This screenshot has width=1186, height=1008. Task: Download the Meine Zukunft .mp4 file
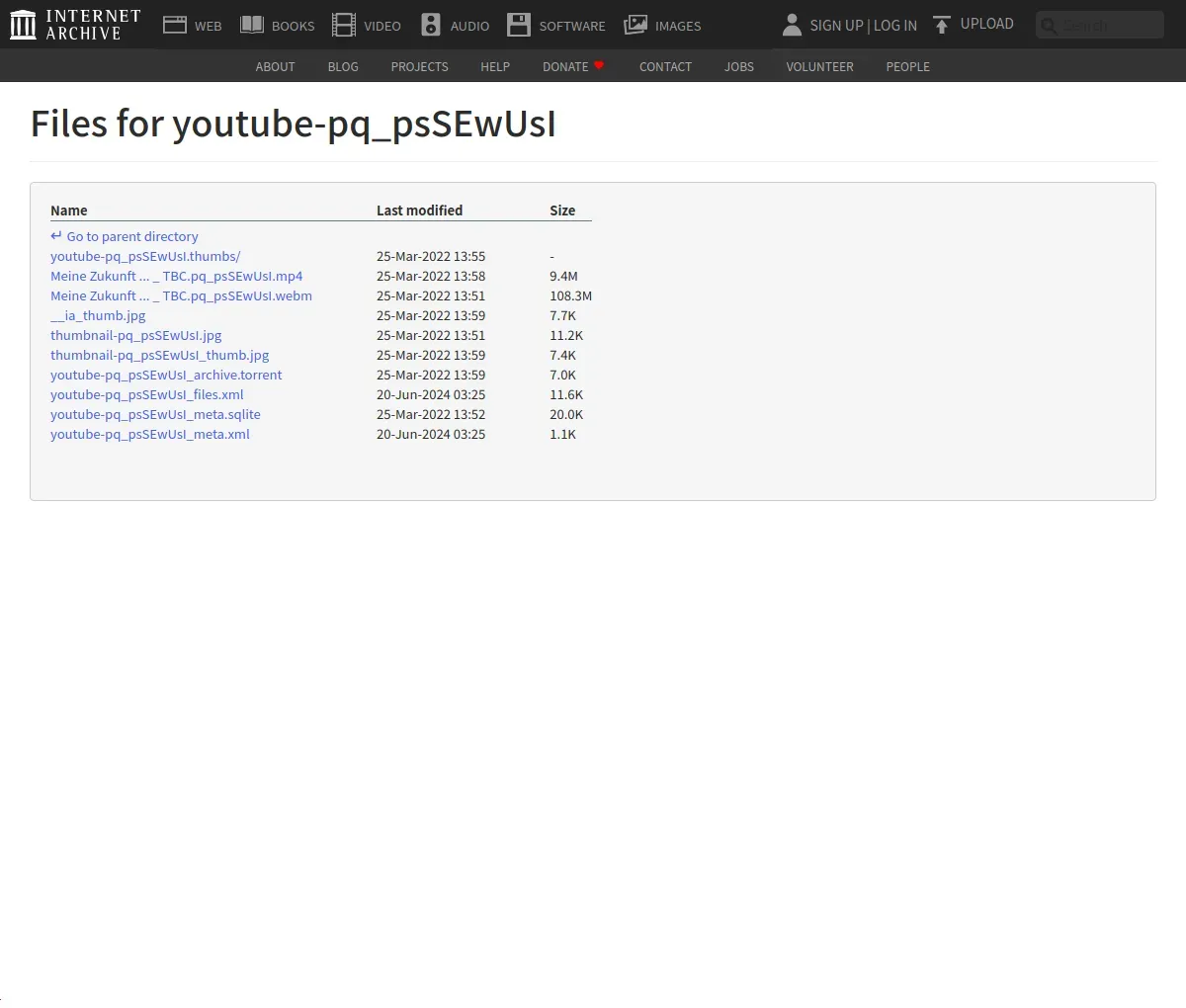coord(177,276)
